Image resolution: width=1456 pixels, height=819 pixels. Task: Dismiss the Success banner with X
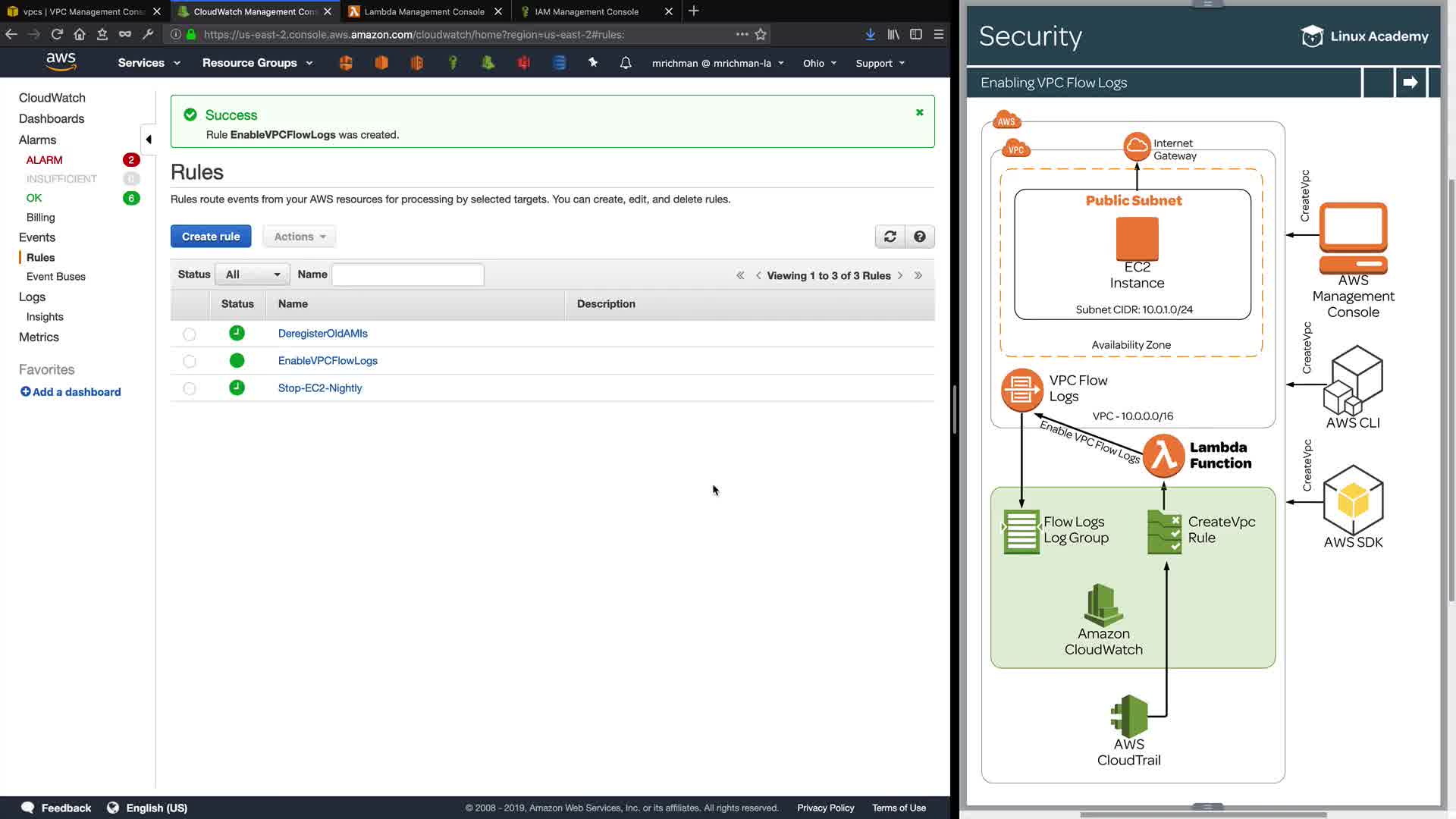(919, 113)
